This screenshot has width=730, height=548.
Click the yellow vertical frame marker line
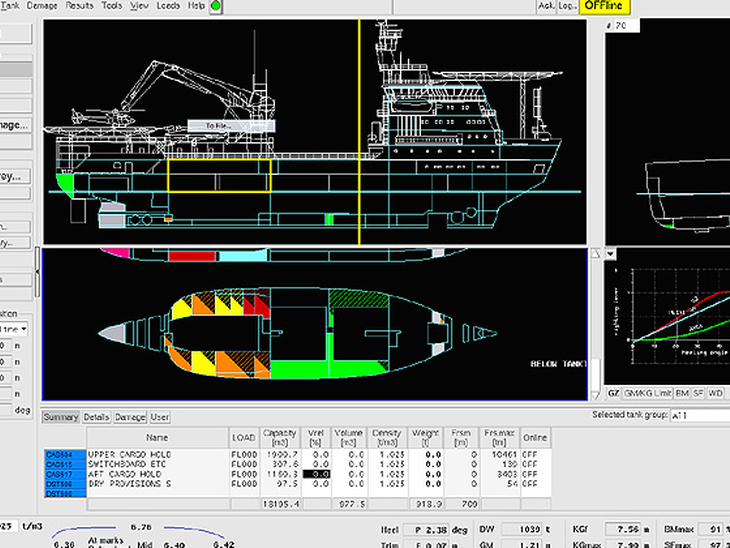359,132
